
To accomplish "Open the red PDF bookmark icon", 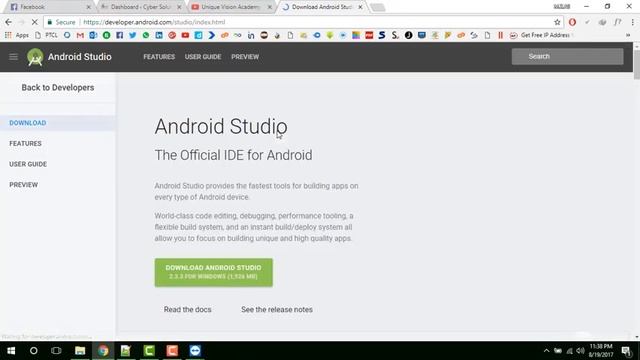I will tap(369, 36).
